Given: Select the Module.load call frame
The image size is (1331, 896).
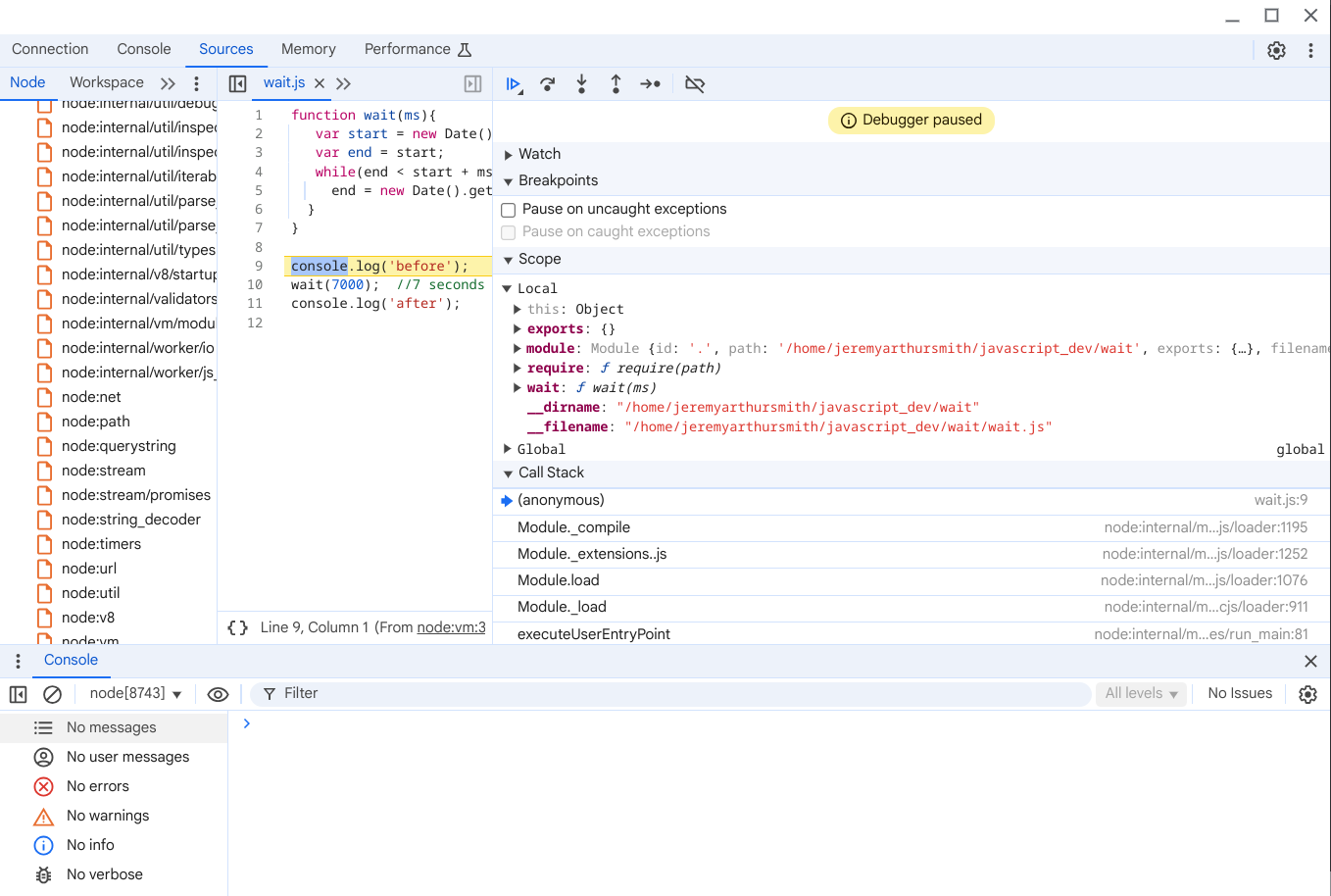Looking at the screenshot, I should pyautogui.click(x=912, y=580).
